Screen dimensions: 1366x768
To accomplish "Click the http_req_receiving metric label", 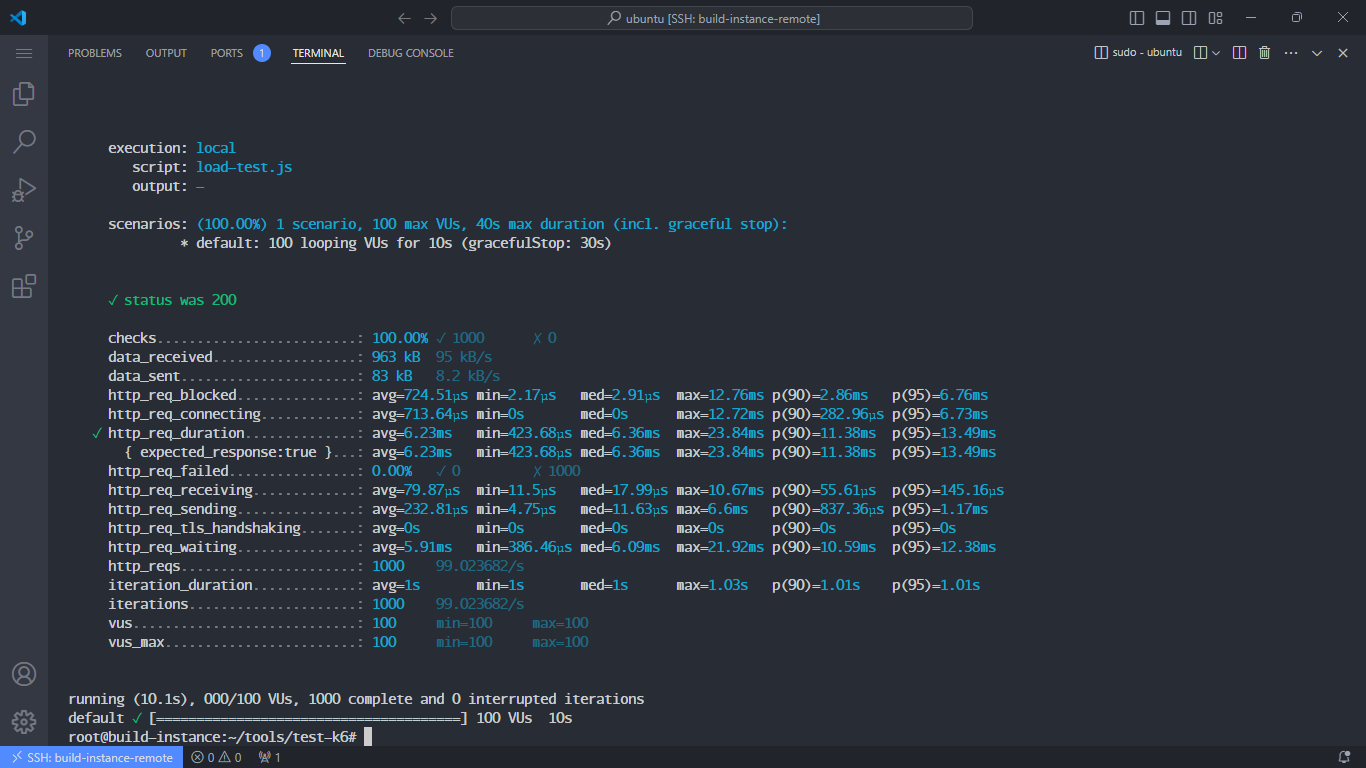I will click(x=180, y=490).
